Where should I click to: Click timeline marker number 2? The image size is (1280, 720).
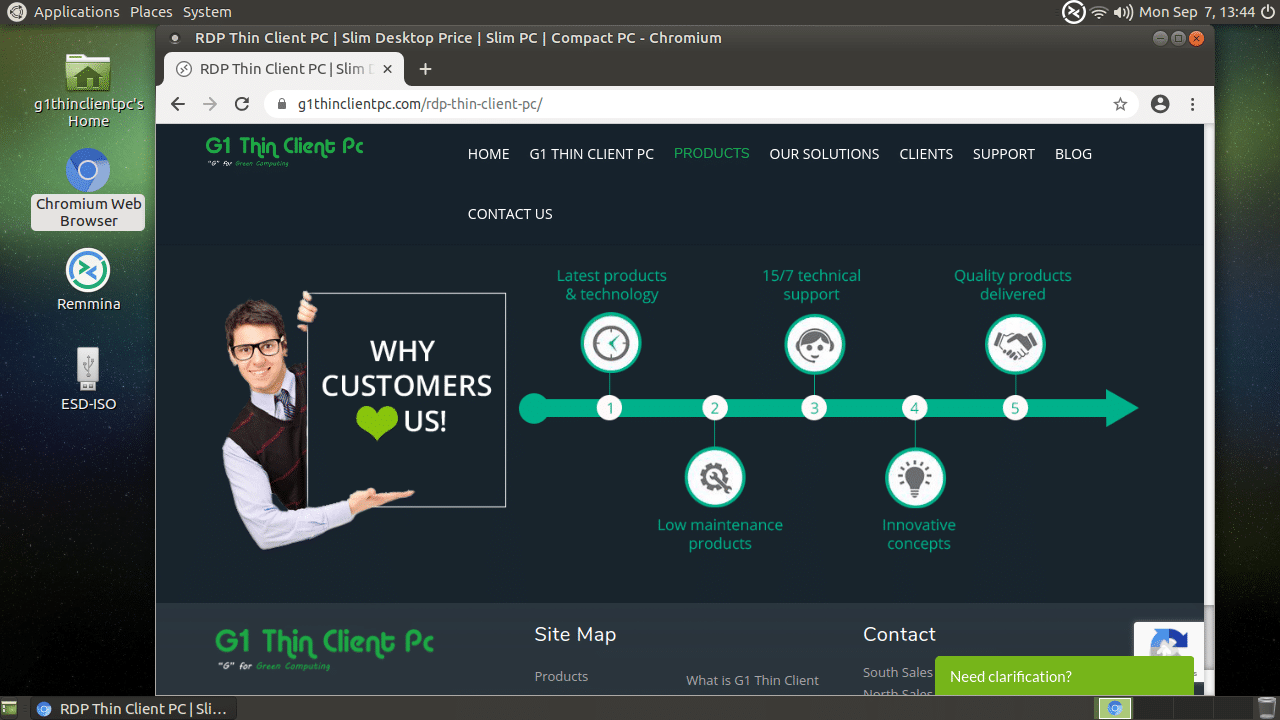coord(714,408)
